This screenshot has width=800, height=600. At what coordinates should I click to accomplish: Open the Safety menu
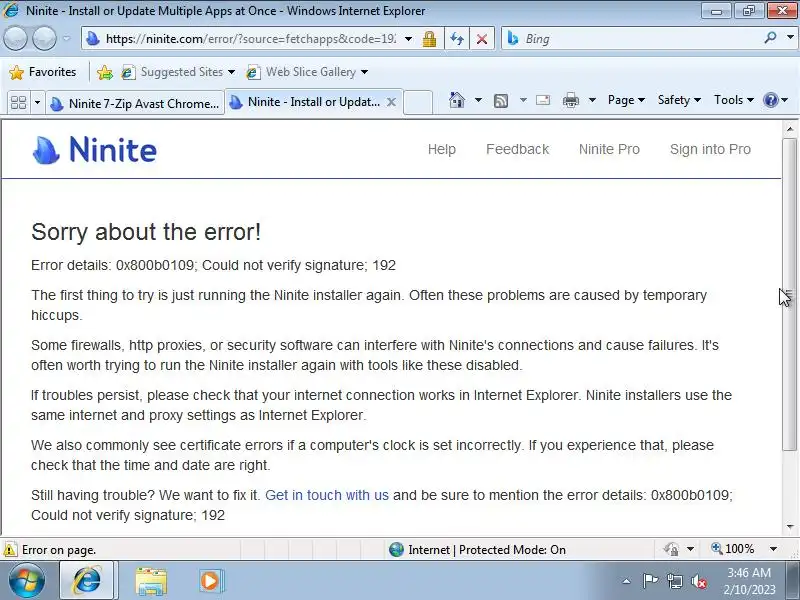tap(679, 100)
